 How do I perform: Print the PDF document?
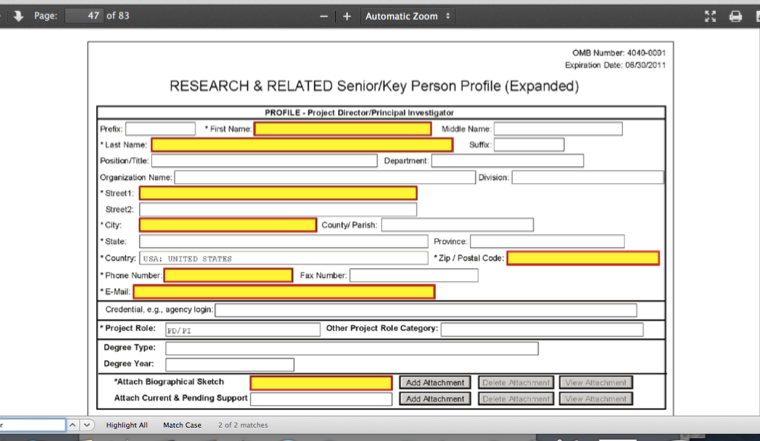point(736,17)
